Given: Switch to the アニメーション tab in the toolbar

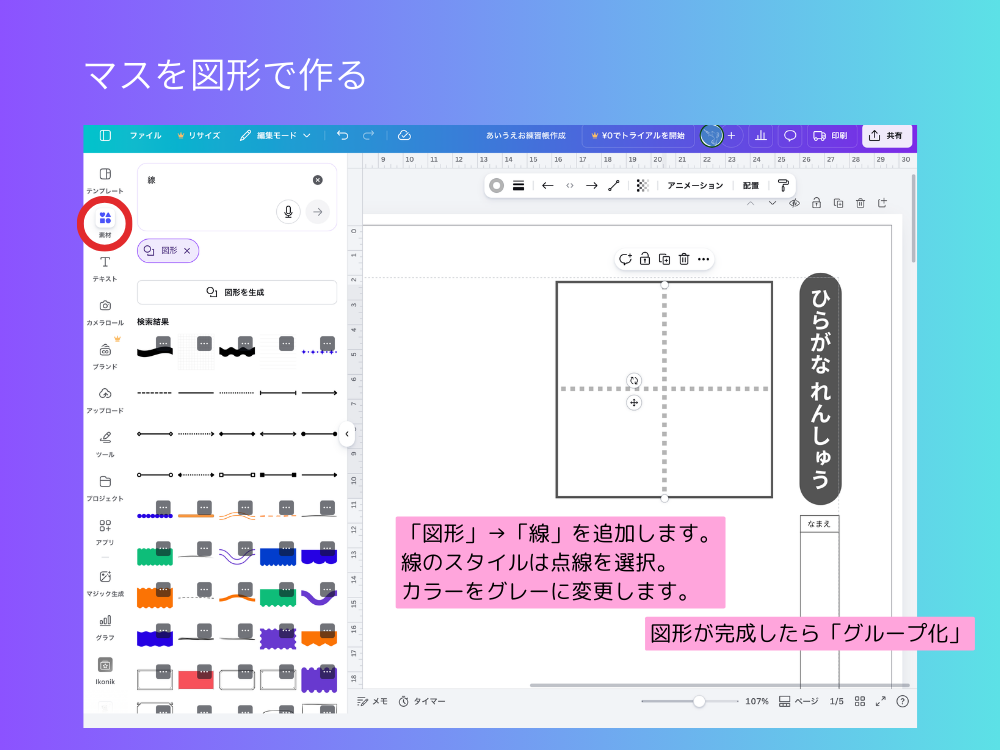Looking at the screenshot, I should coord(696,186).
